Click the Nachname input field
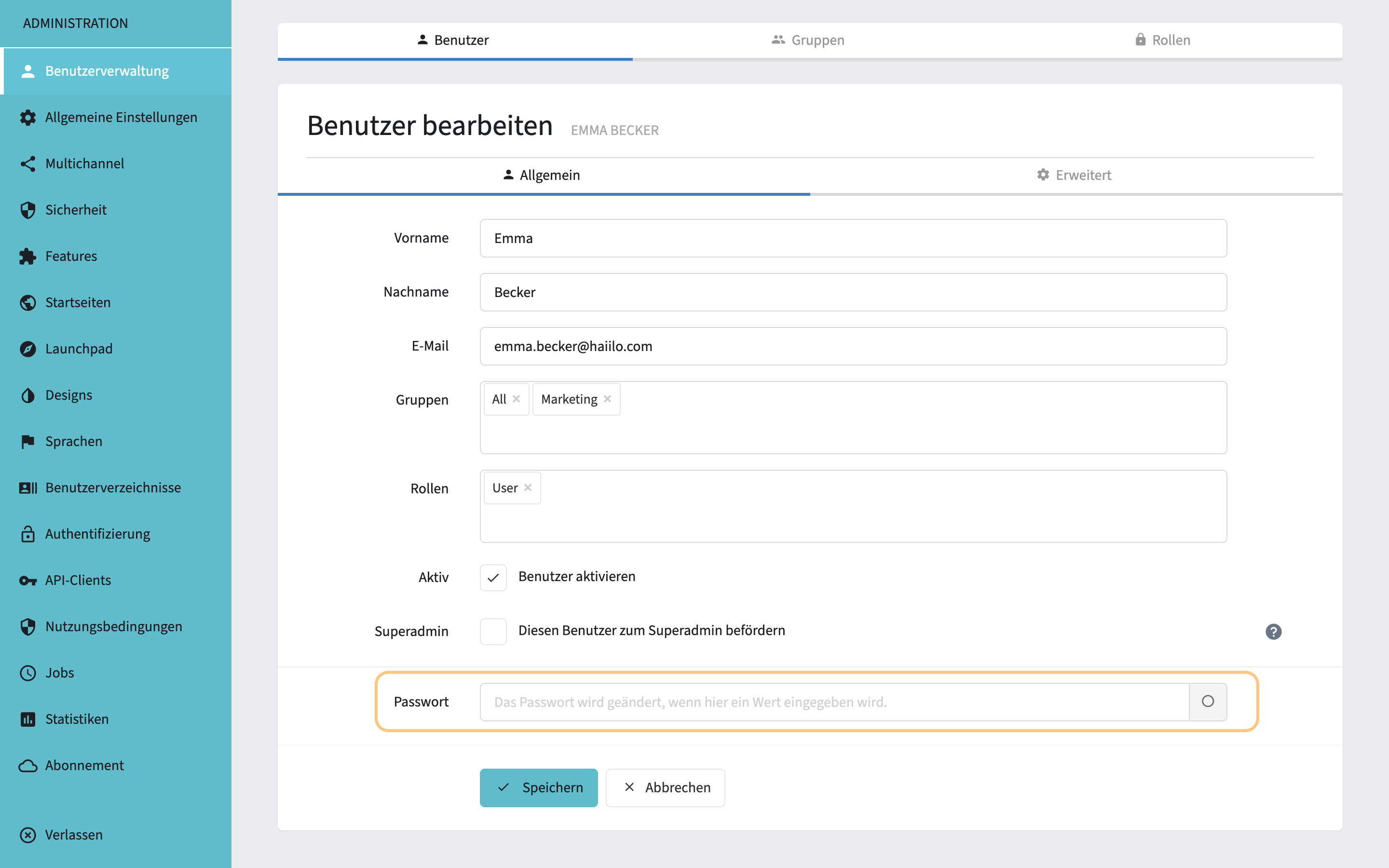This screenshot has width=1389, height=868. tap(853, 292)
